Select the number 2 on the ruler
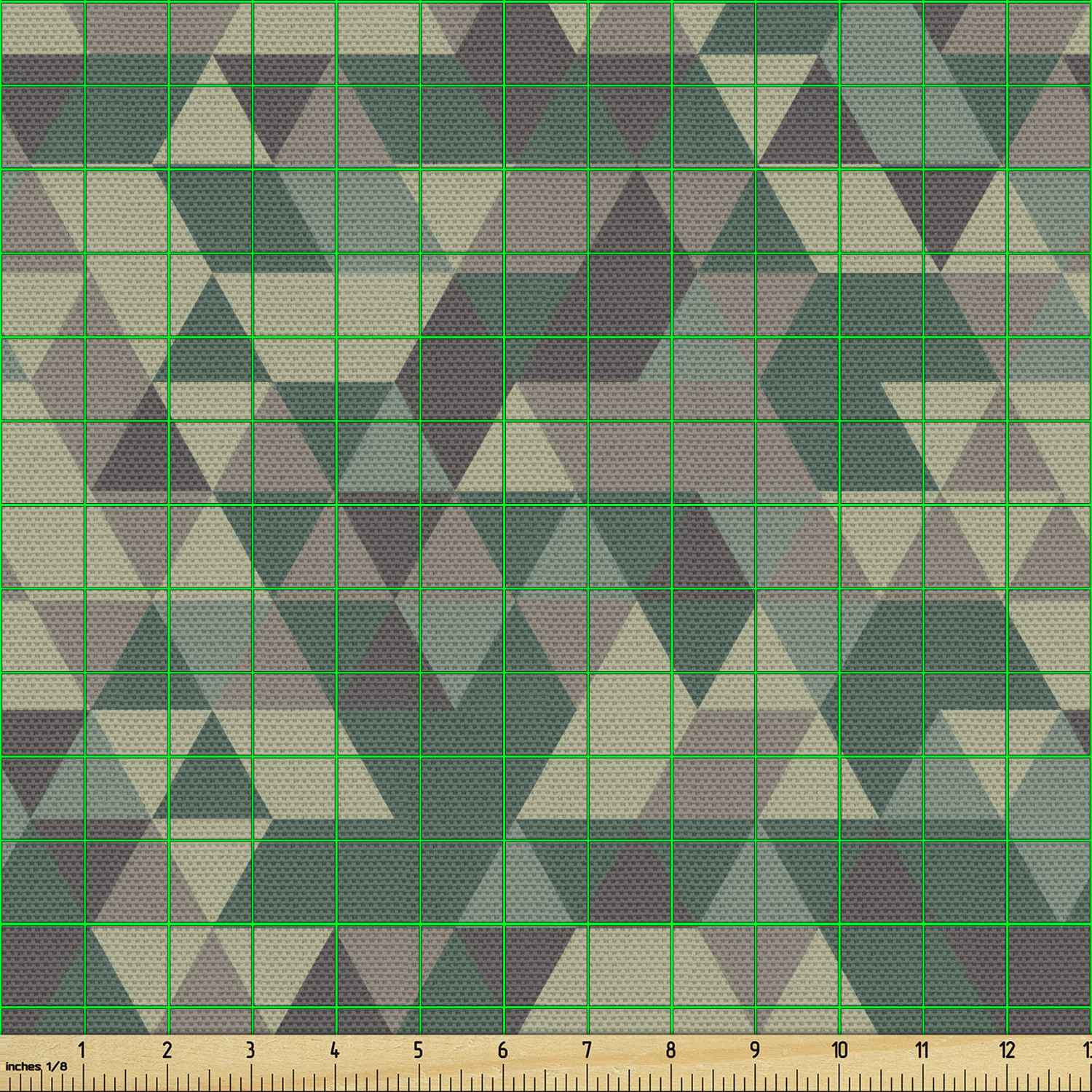 [167, 1050]
